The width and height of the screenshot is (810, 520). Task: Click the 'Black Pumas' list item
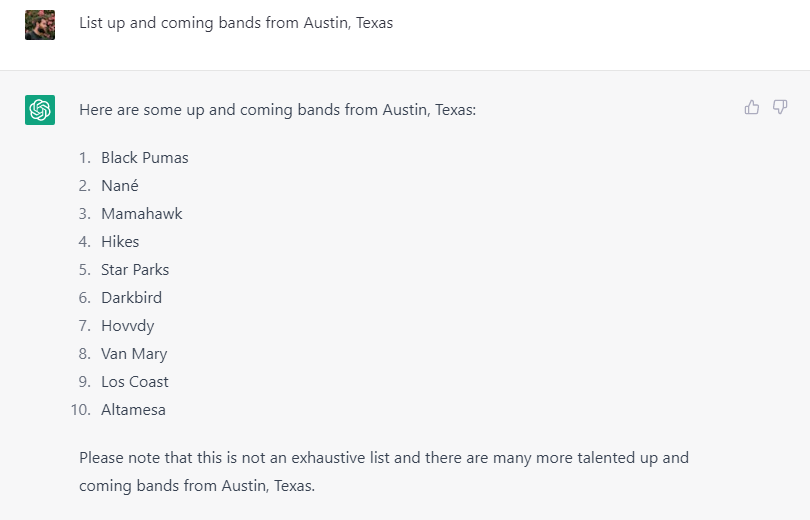[x=145, y=157]
